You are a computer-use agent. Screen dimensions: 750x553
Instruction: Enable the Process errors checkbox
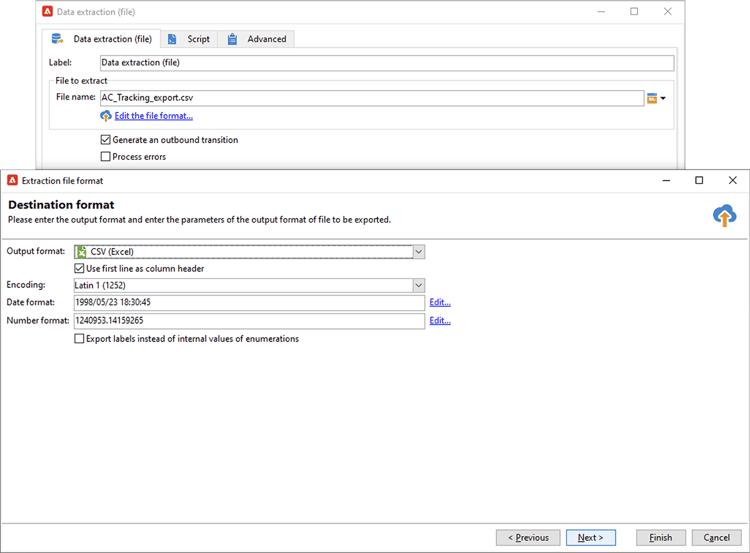click(105, 156)
